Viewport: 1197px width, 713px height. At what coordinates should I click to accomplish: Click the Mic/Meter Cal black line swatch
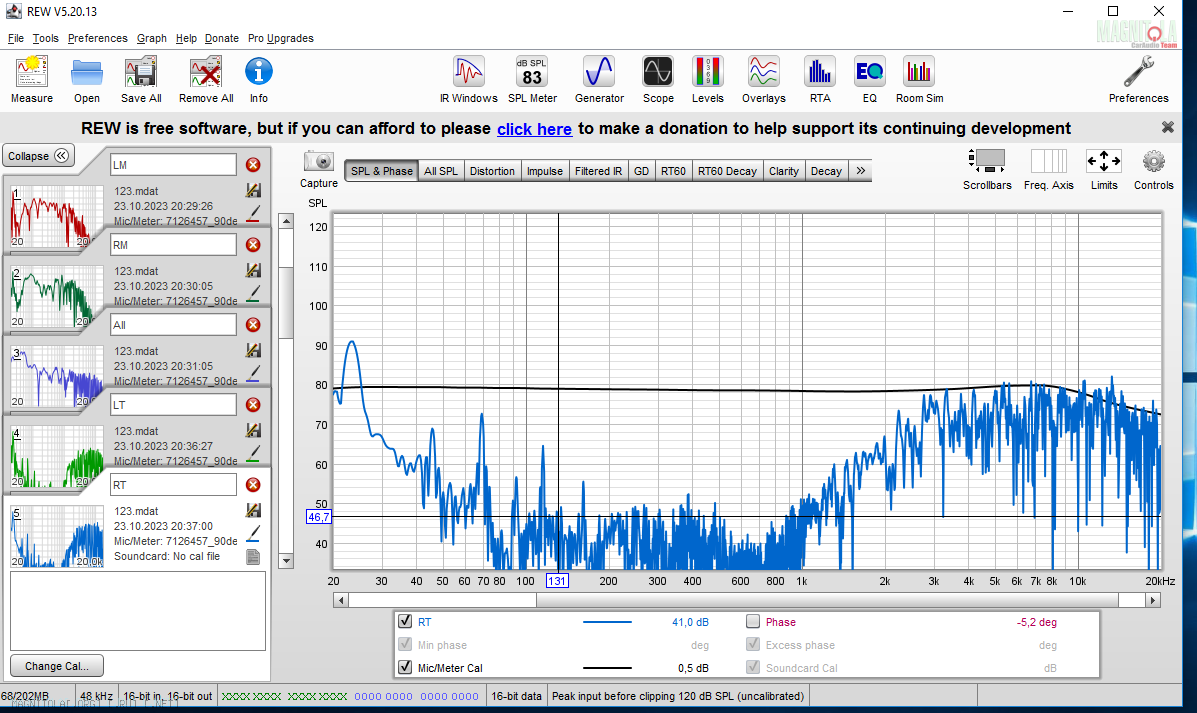coord(607,668)
